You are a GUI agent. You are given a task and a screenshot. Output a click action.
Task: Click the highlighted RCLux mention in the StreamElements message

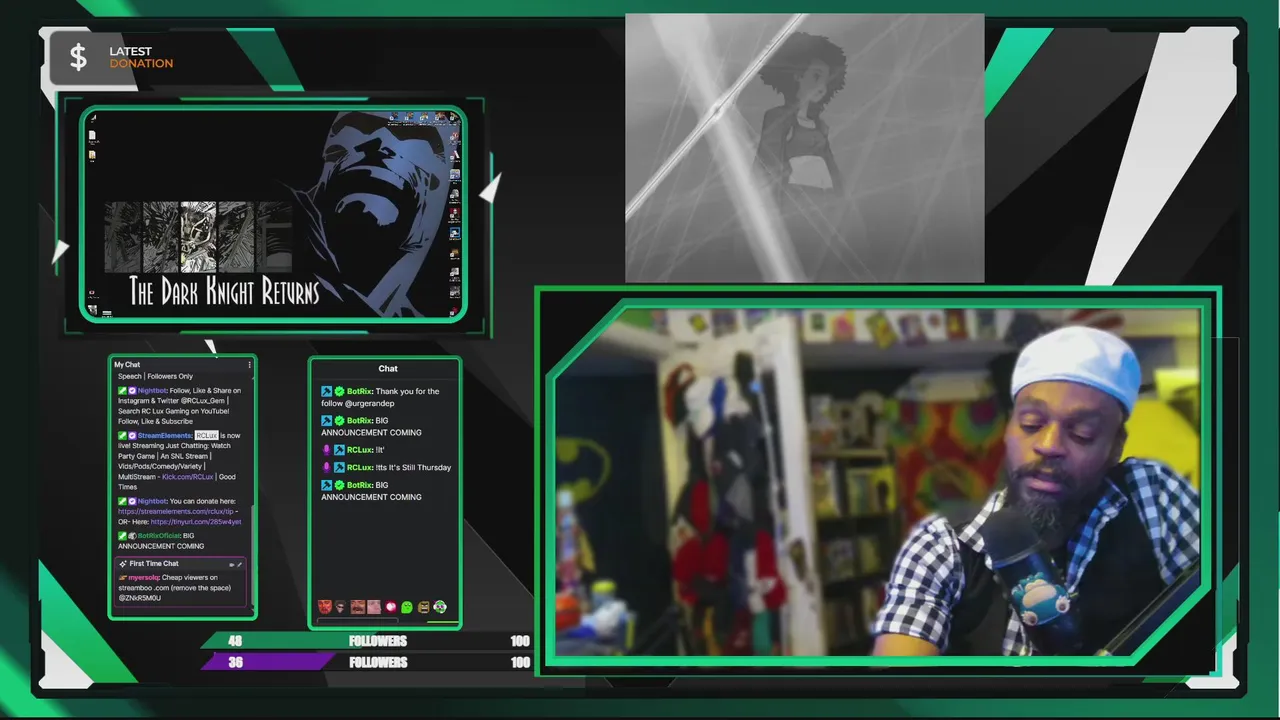pyautogui.click(x=206, y=436)
